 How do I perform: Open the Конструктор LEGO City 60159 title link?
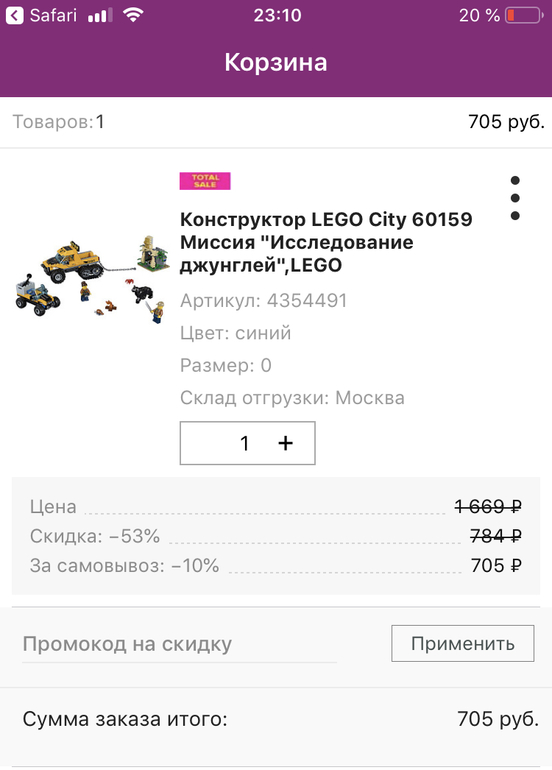click(326, 242)
